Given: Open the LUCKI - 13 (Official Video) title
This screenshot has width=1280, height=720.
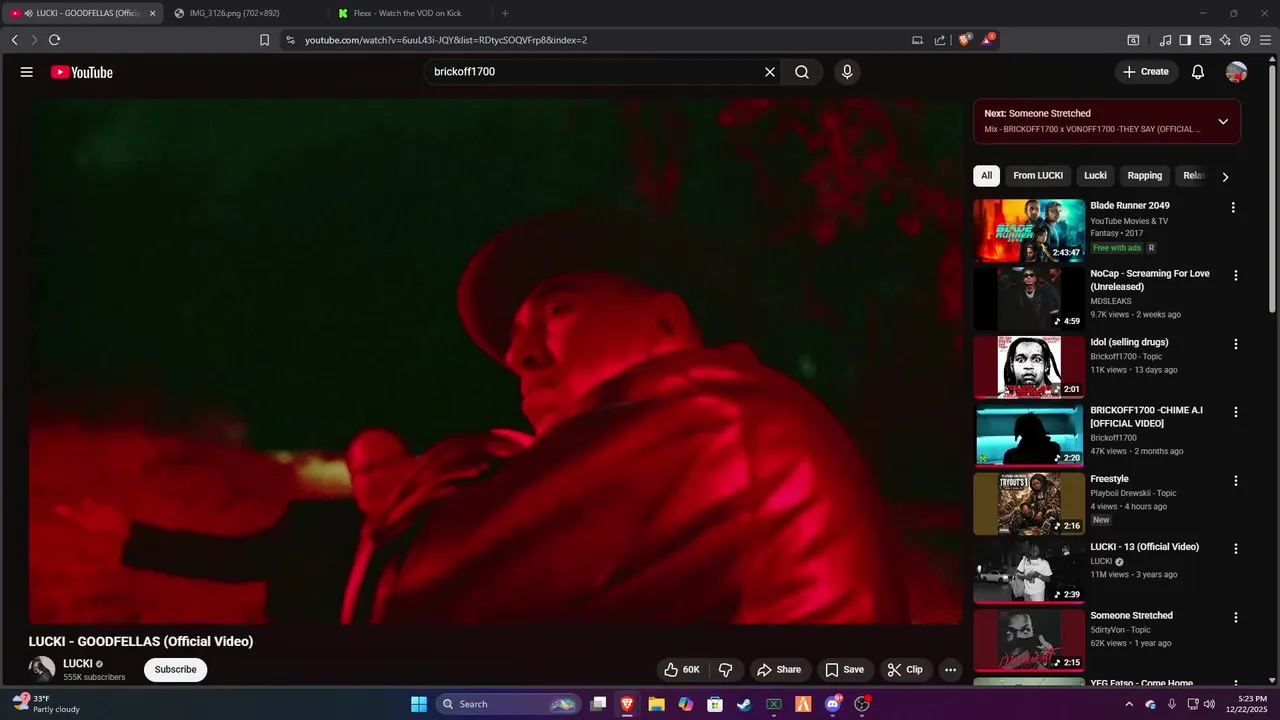Looking at the screenshot, I should (x=1144, y=547).
